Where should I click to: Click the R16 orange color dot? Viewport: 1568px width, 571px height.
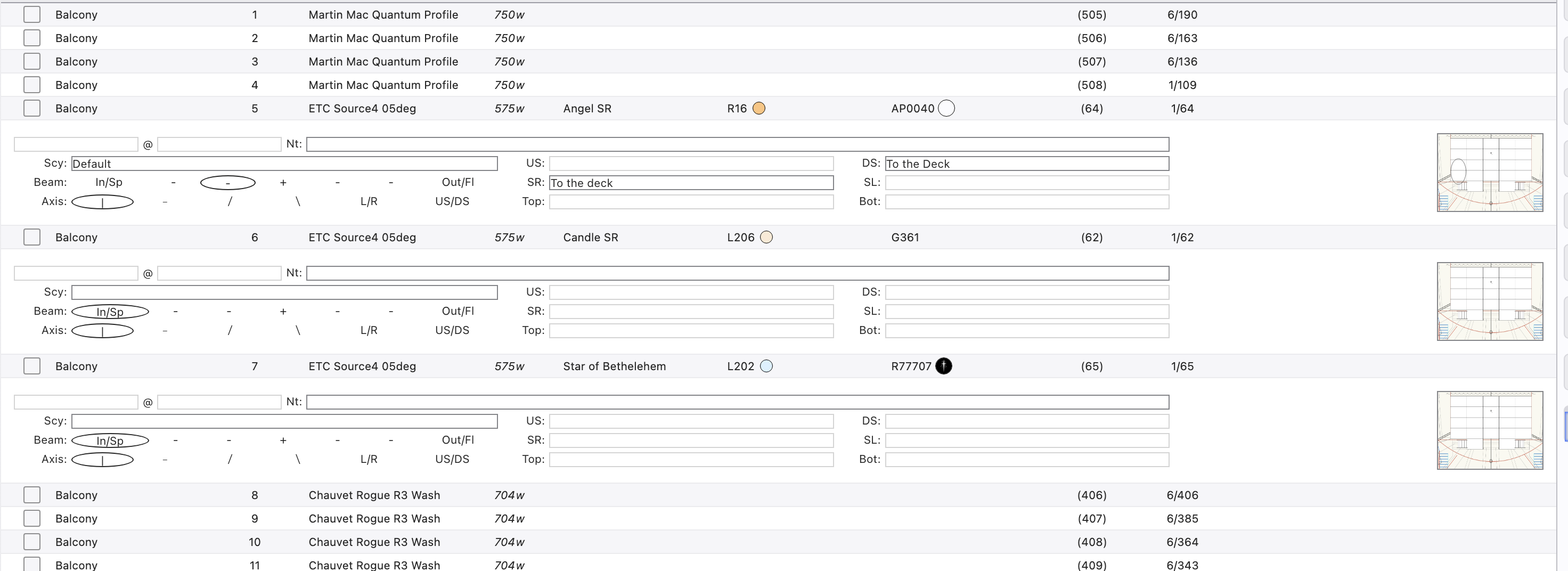point(758,108)
